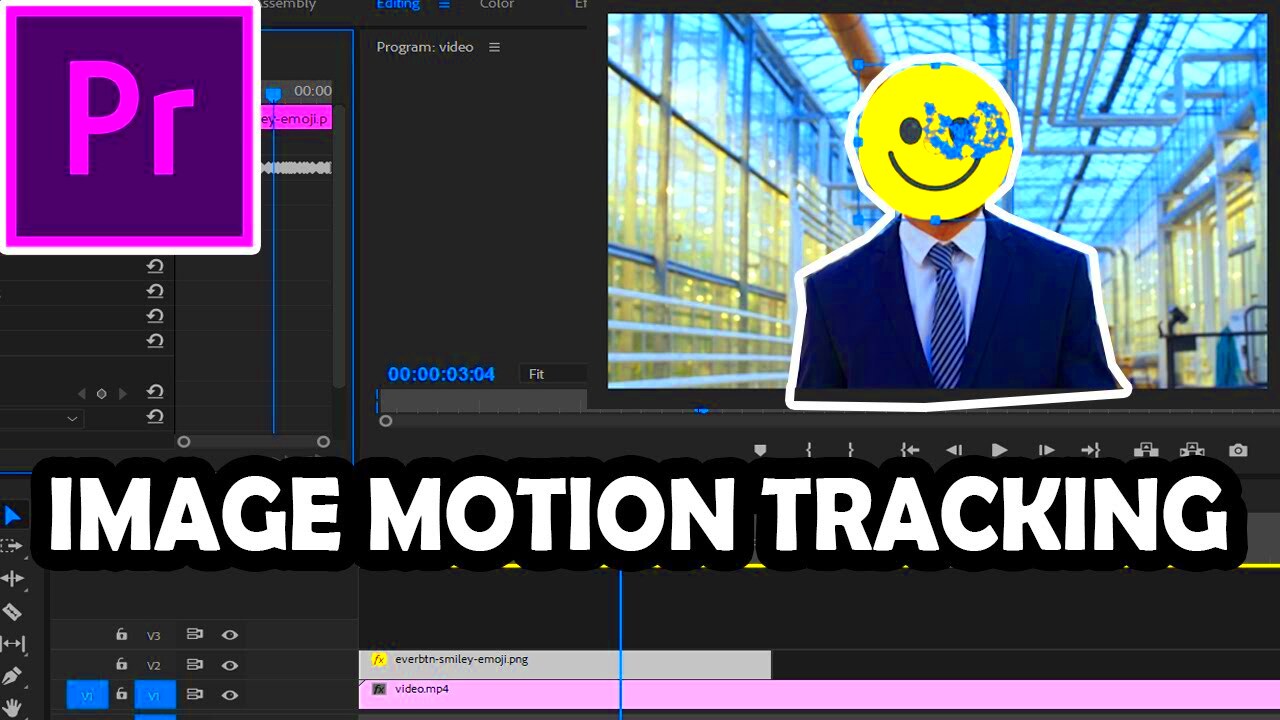Select the Hand tool
Image resolution: width=1280 pixels, height=720 pixels.
click(12, 707)
